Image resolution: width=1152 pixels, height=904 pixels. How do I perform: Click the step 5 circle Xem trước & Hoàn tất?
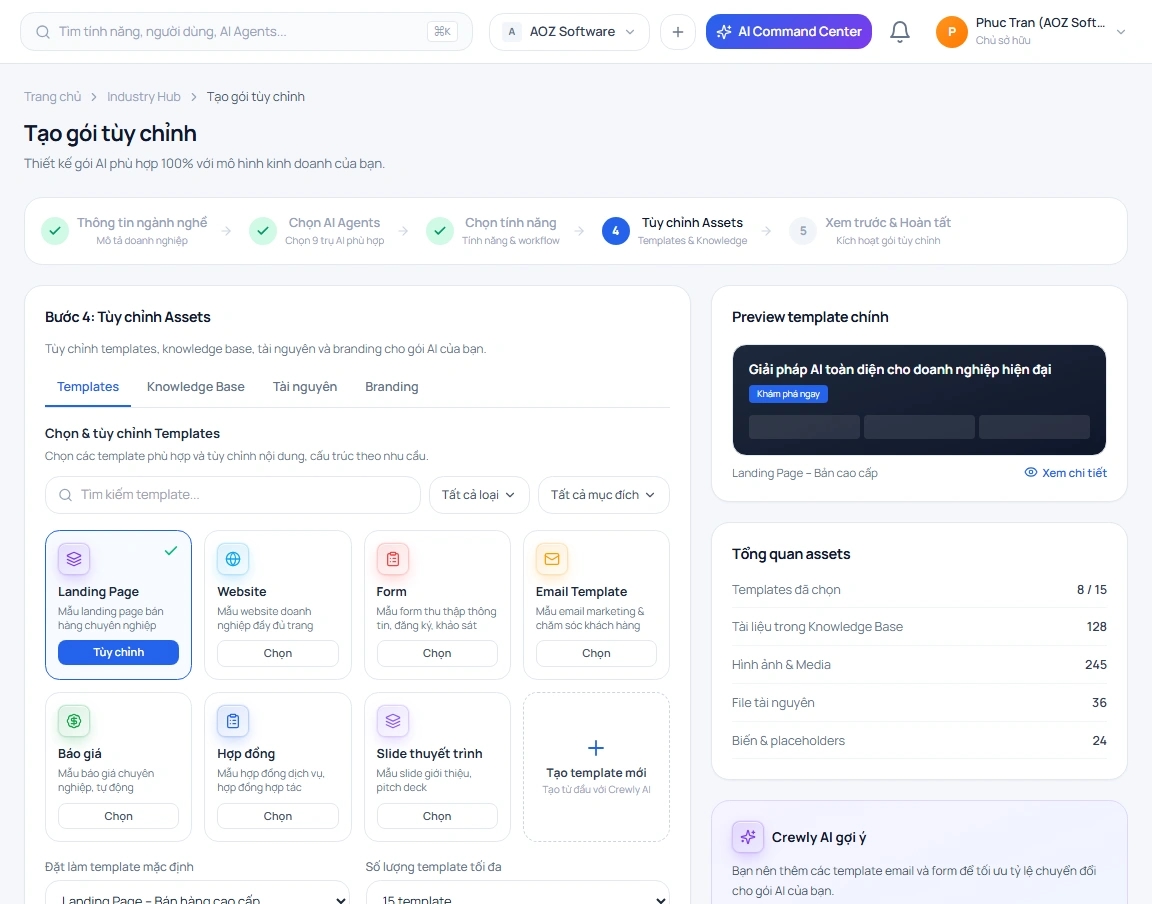click(803, 231)
